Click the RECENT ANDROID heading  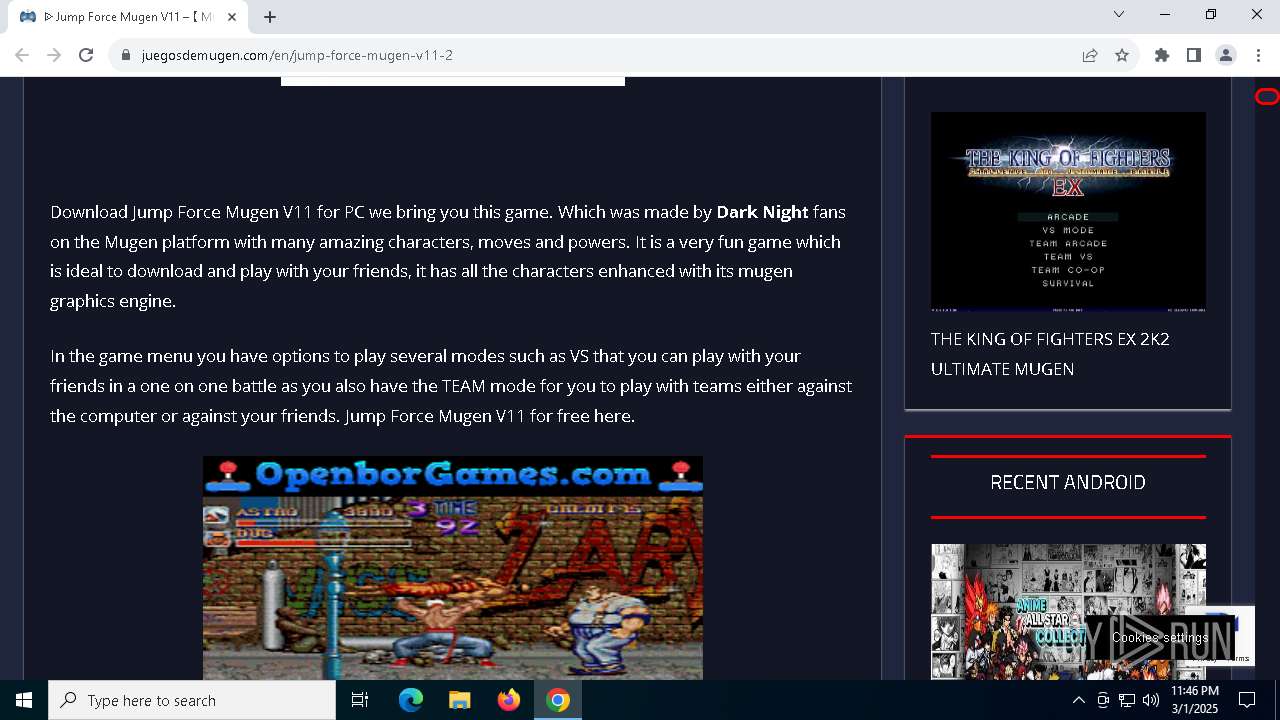coord(1068,482)
